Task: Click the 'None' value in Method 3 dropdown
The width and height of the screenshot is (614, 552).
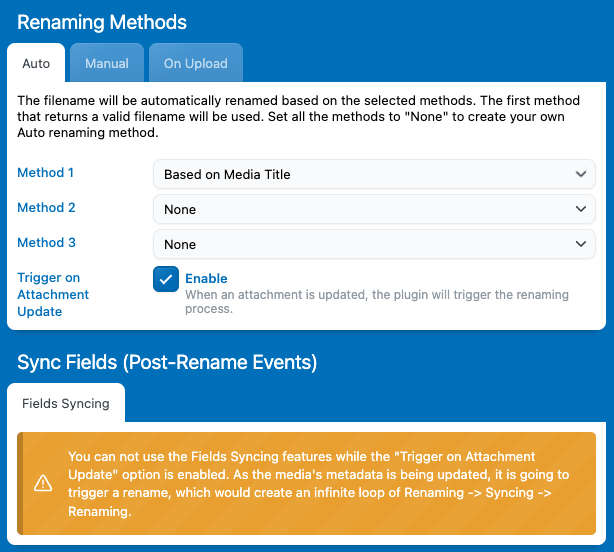Action: click(x=180, y=244)
